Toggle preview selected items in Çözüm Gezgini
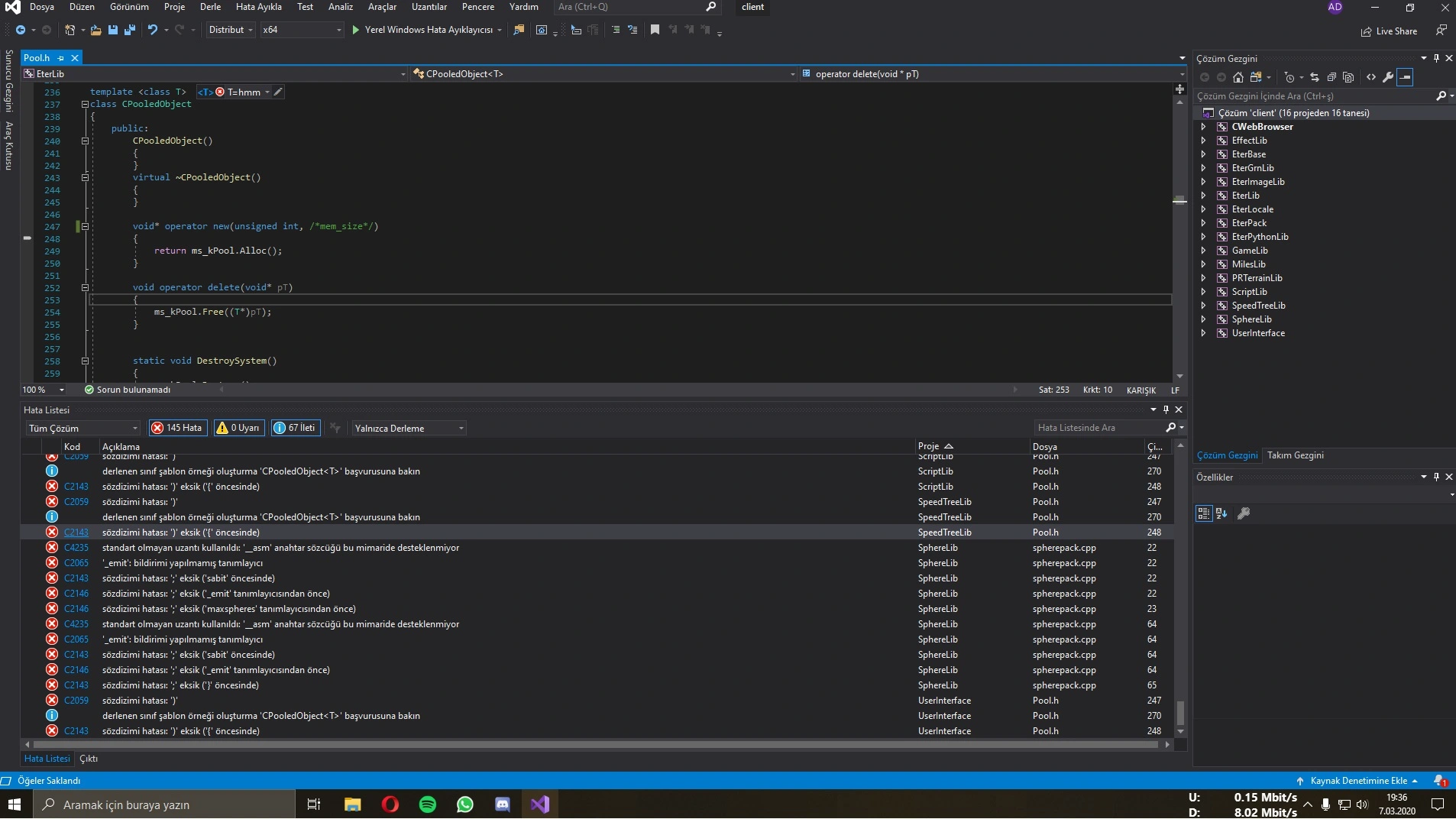1456x819 pixels. [1405, 77]
